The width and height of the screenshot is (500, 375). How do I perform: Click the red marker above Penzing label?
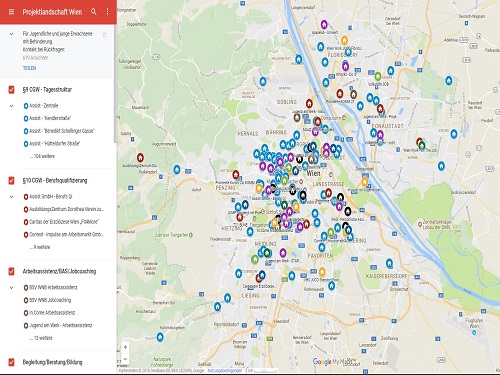tap(236, 174)
